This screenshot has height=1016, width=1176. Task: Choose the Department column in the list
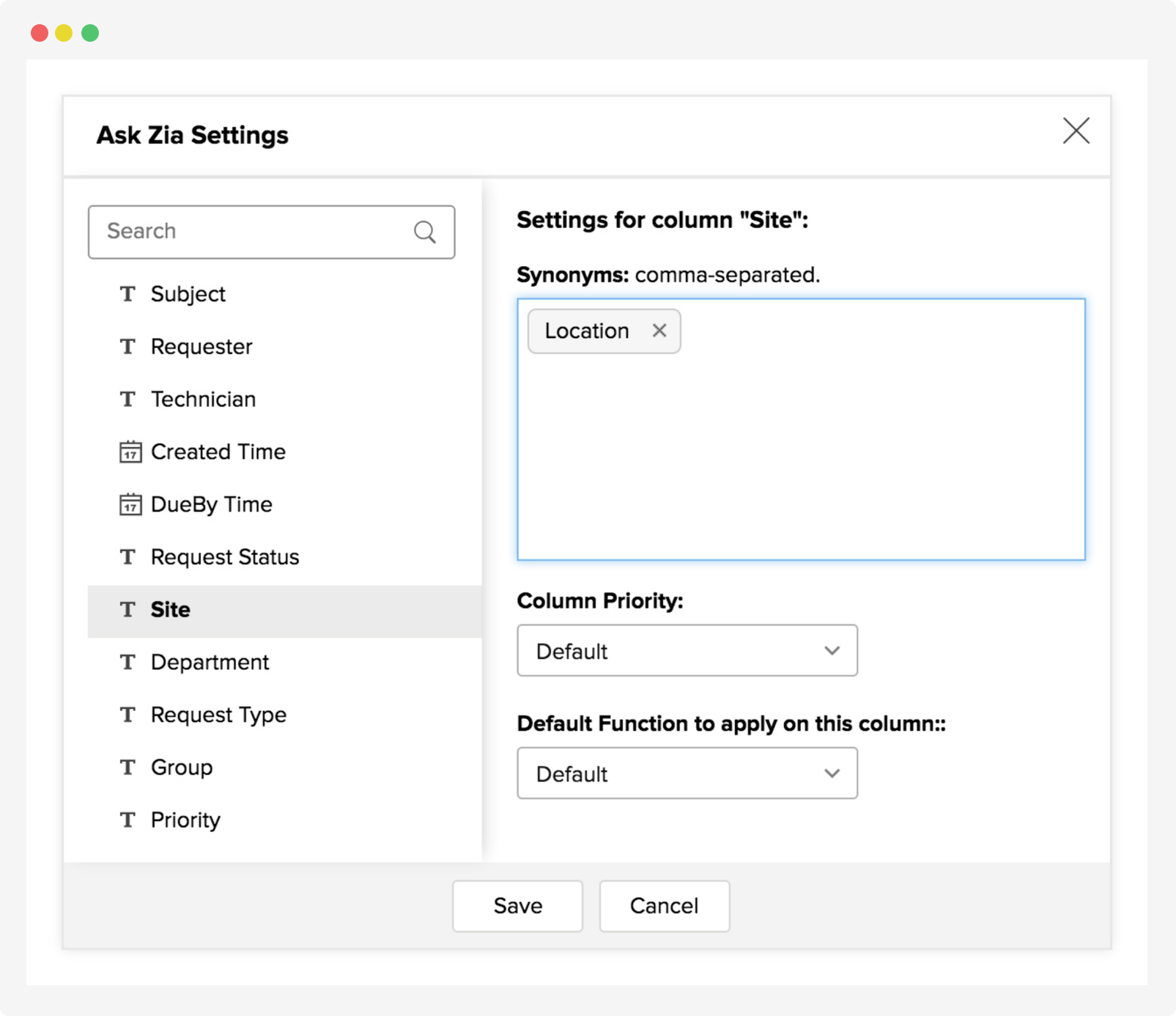[210, 662]
